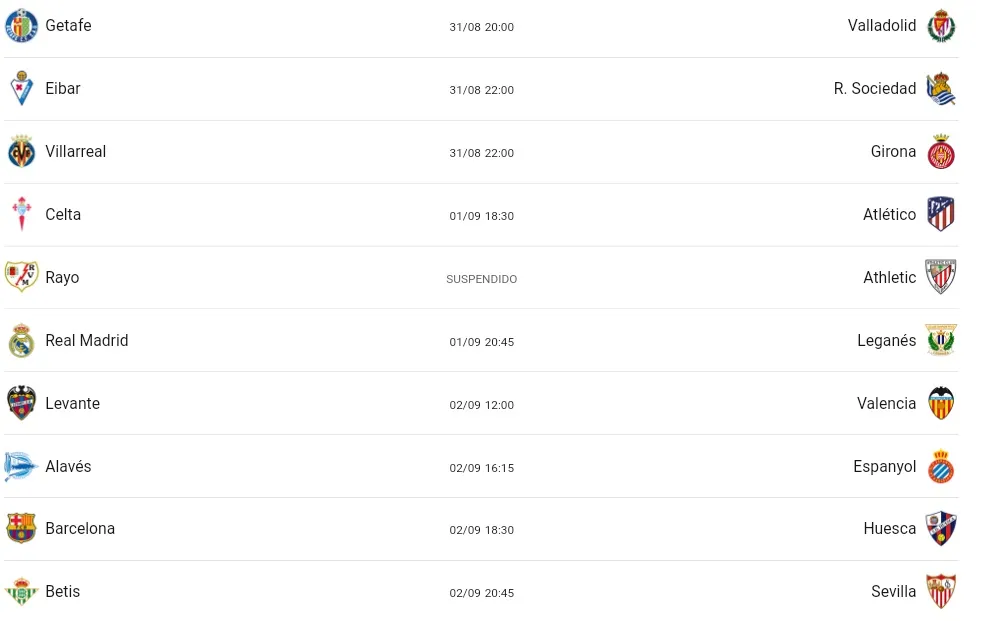Select the Sevilla club crest
993x621 pixels.
coord(941,591)
